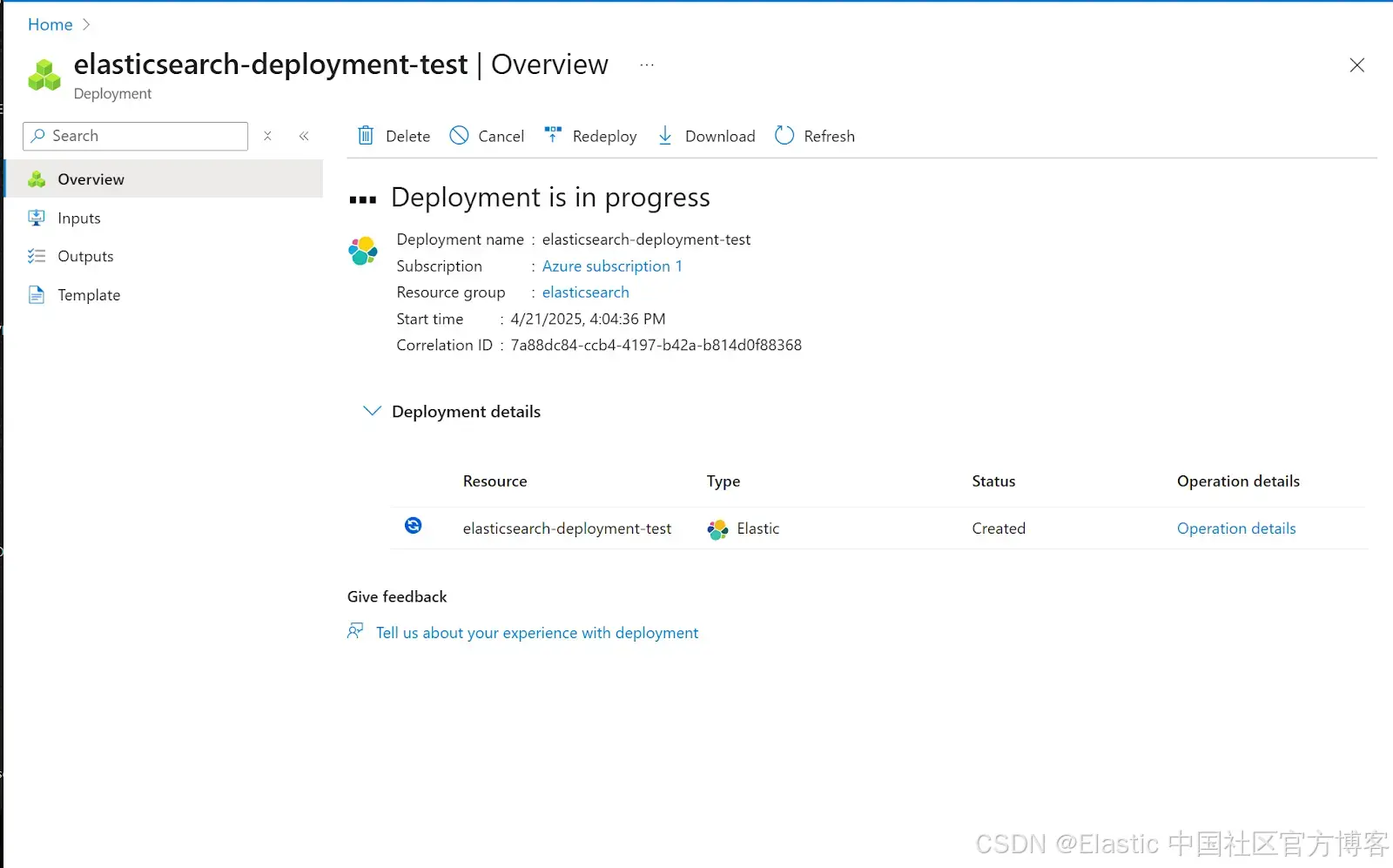The width and height of the screenshot is (1393, 868).
Task: Click the Elastic logo beside deployment name
Action: (x=363, y=251)
